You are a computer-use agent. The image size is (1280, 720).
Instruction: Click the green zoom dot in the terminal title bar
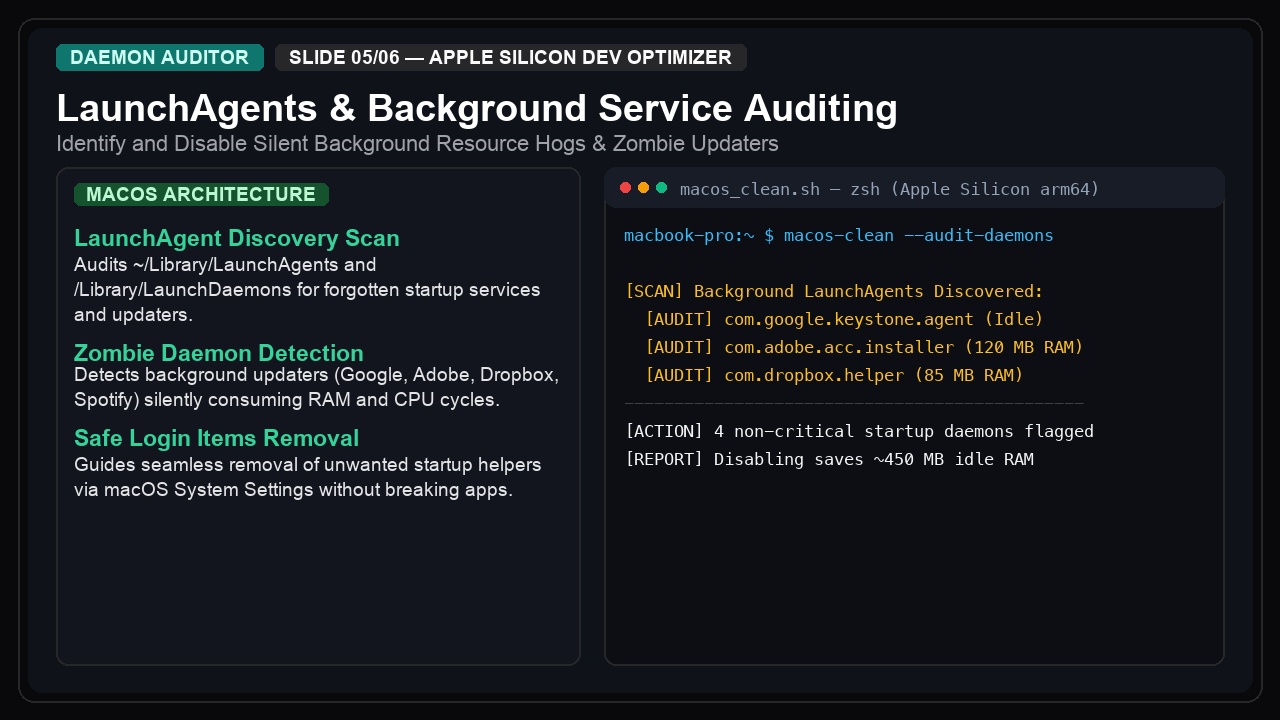click(x=661, y=188)
